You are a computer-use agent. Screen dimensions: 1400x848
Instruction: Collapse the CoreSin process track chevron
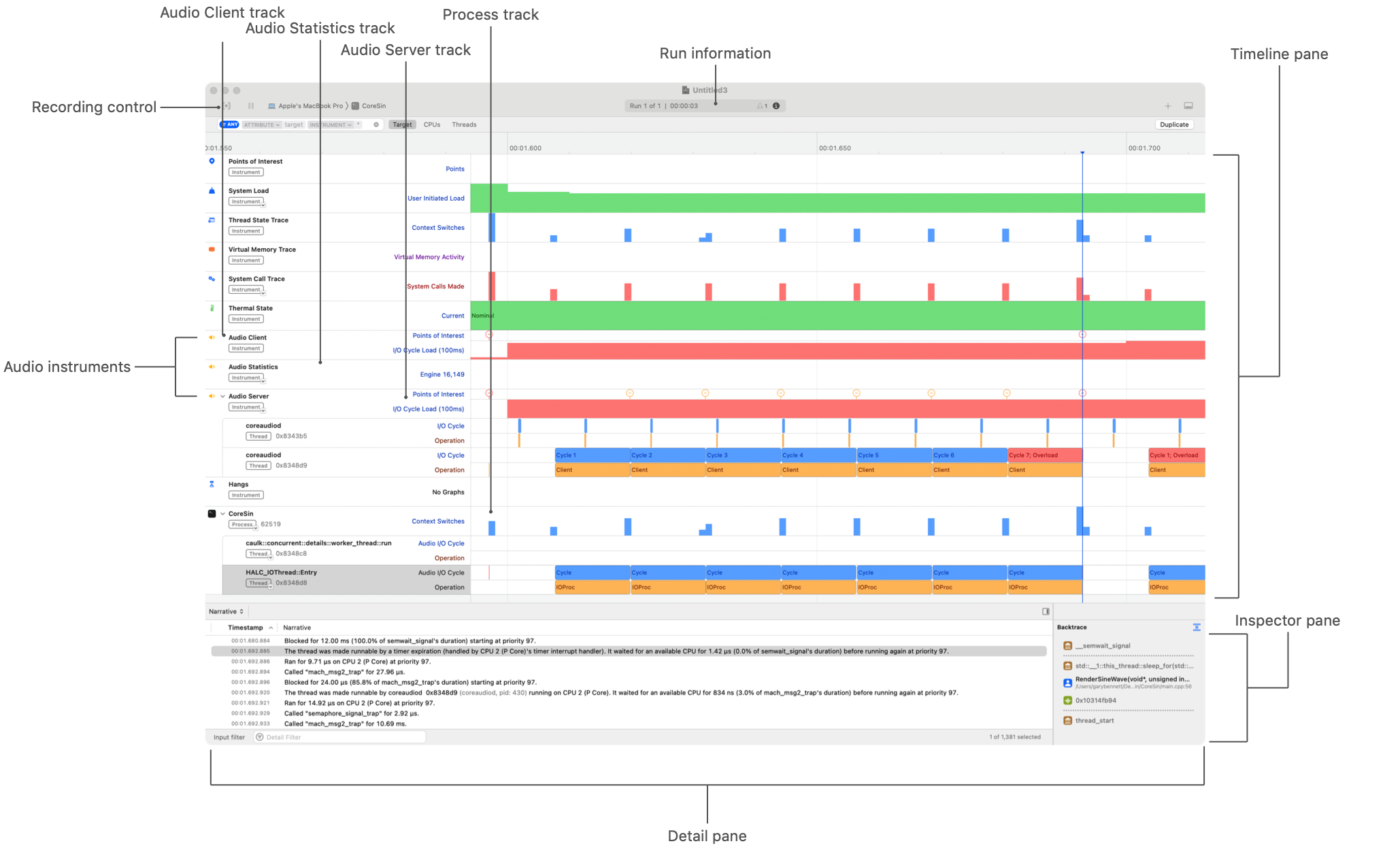click(x=222, y=514)
